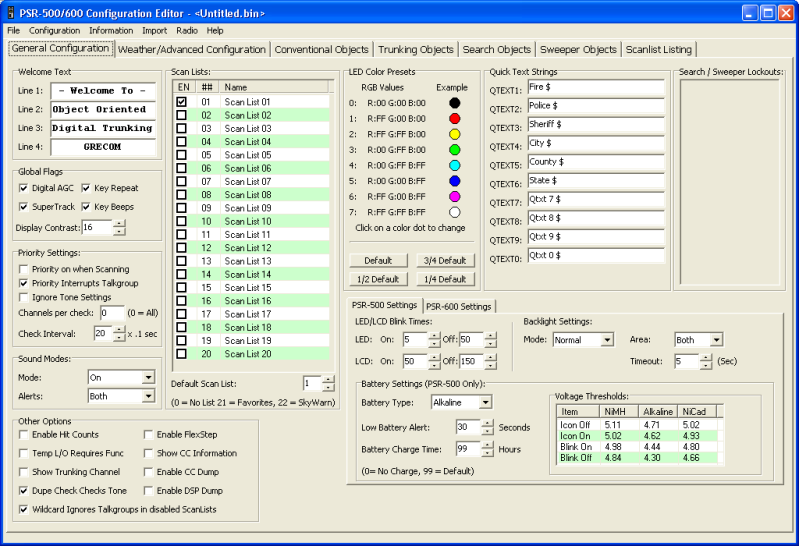Click the Welcome Text Line 4 field
This screenshot has width=799, height=546.
[103, 147]
